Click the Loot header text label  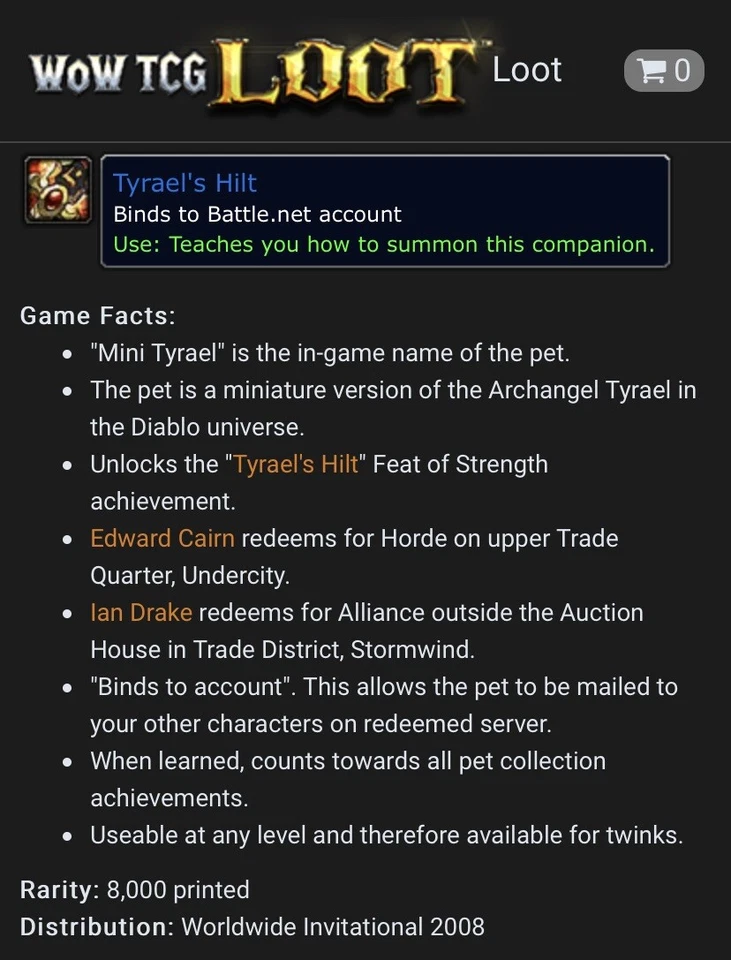[527, 70]
